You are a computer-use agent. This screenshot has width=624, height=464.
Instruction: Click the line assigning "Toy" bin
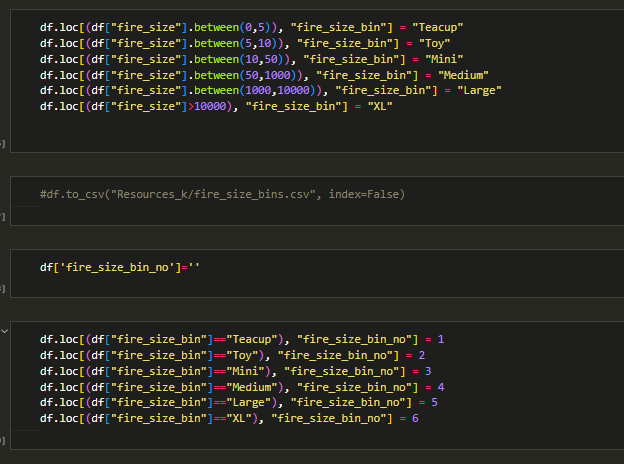[x=245, y=43]
